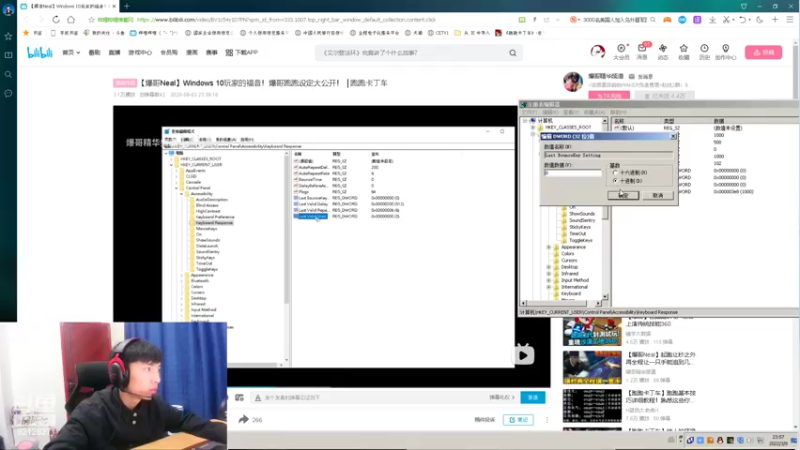The height and width of the screenshot is (450, 800).
Task: Open the vertical three-dot menu beside 笔记
Action: point(547,419)
